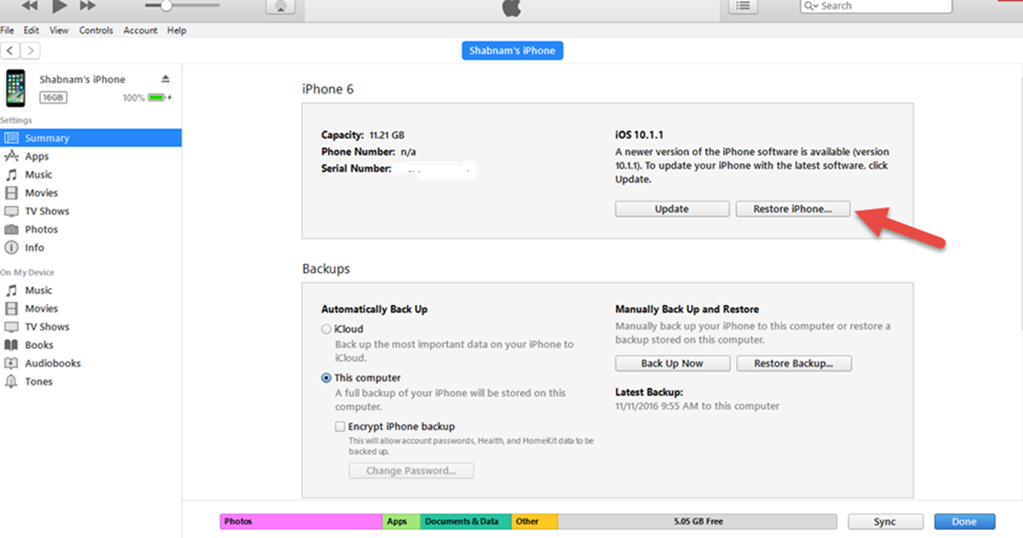
Task: Open Movies under On My Device
Action: pos(91,308)
